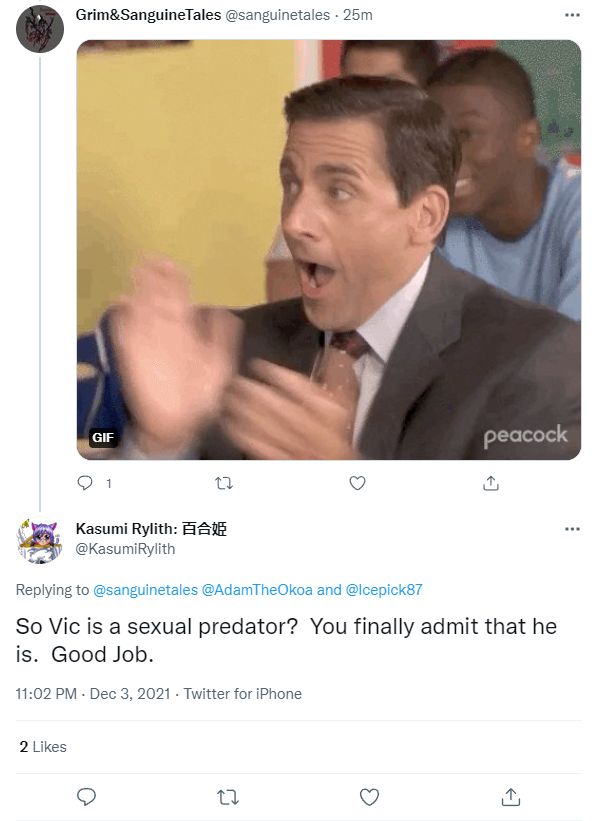
Task: Play the Peacock GIF
Action: [x=329, y=250]
